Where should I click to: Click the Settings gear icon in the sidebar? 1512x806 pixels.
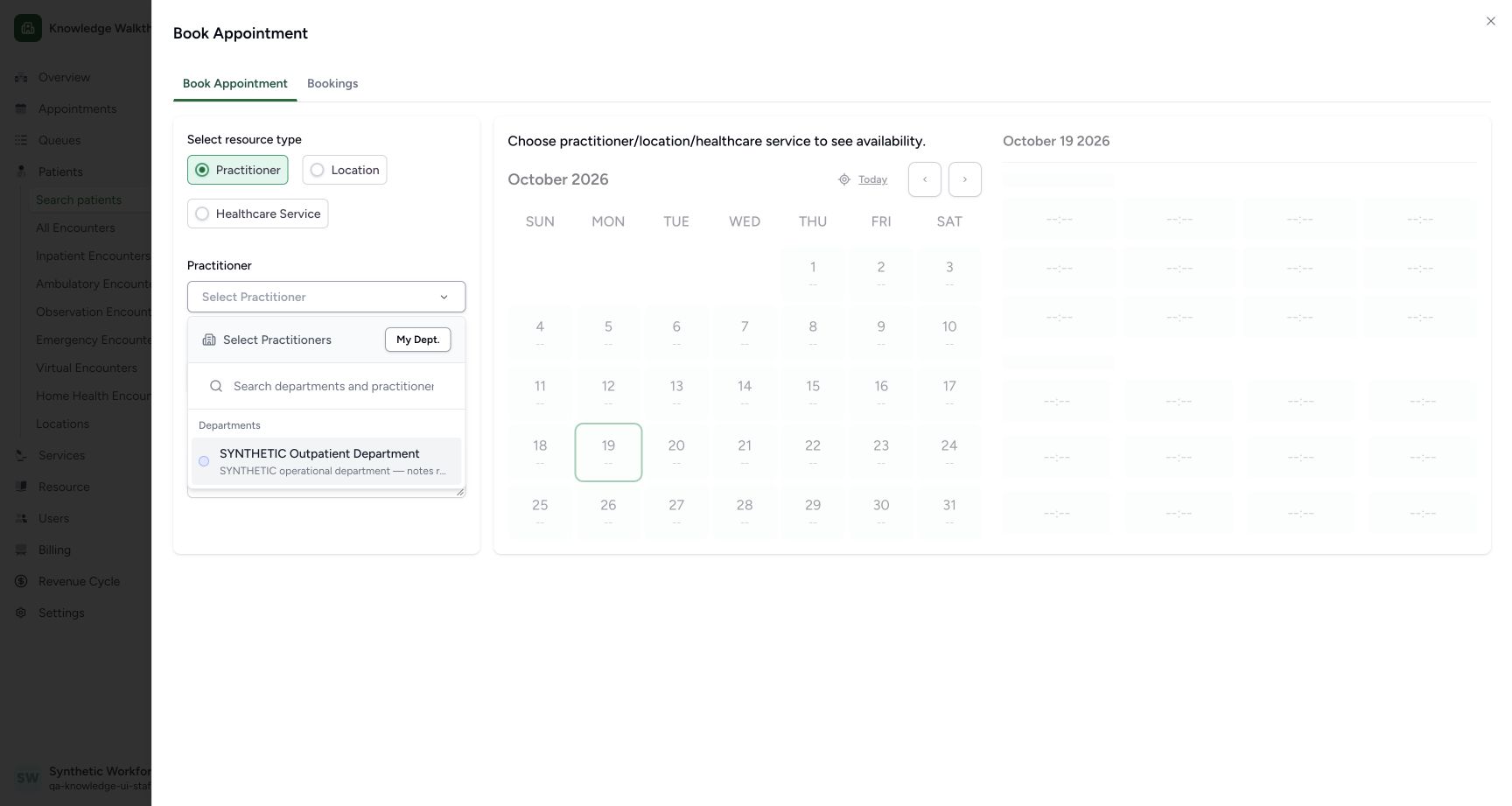(x=21, y=613)
